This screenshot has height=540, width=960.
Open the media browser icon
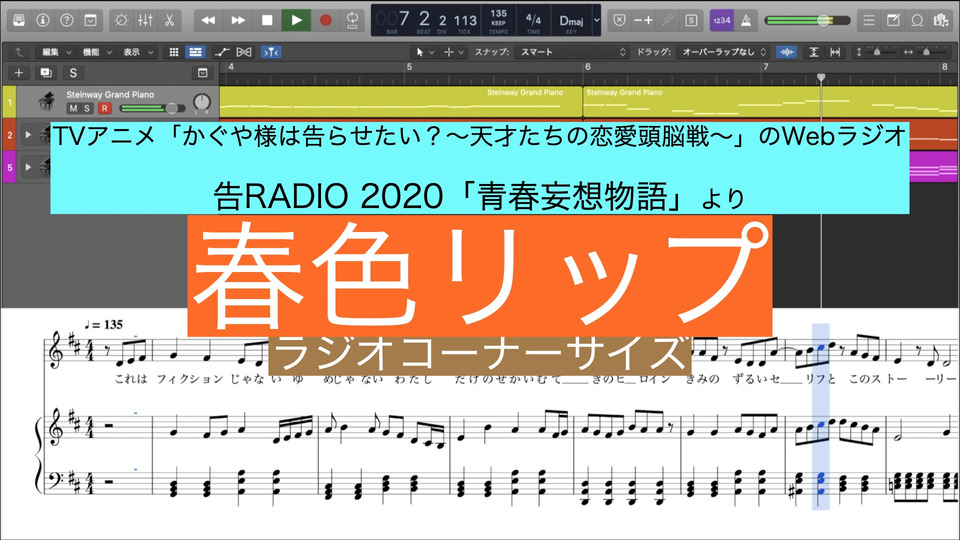coord(942,19)
